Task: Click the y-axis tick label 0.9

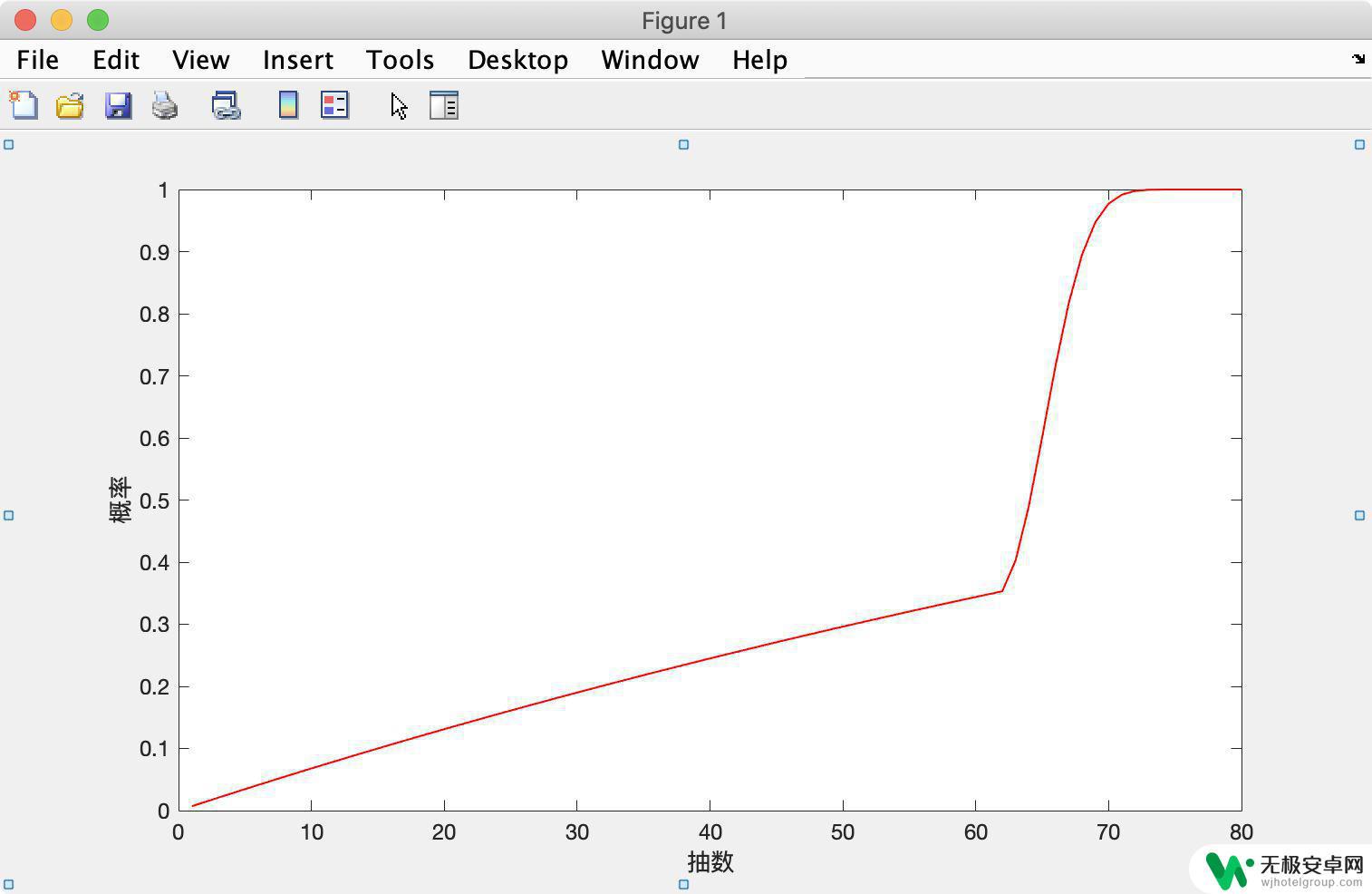Action: [x=154, y=252]
